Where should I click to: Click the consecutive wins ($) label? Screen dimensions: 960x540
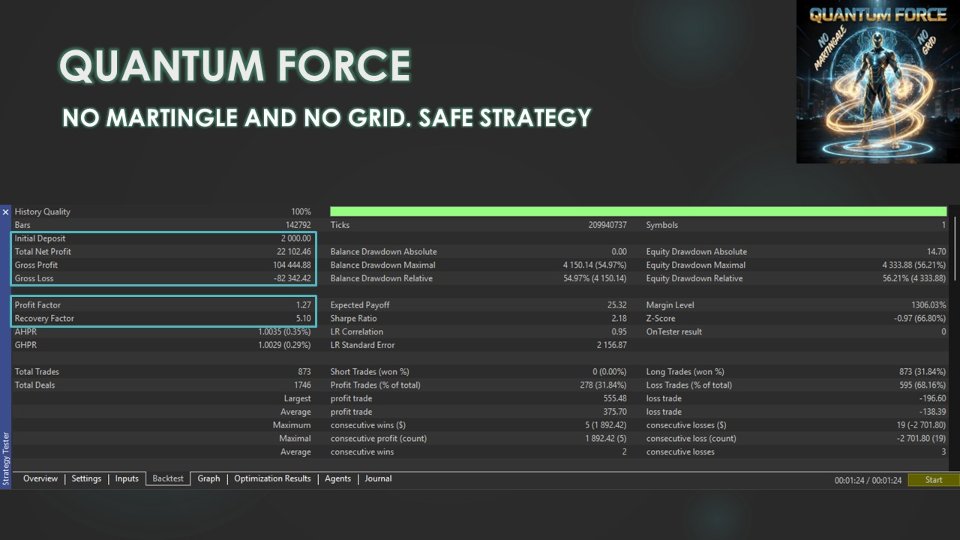click(368, 426)
